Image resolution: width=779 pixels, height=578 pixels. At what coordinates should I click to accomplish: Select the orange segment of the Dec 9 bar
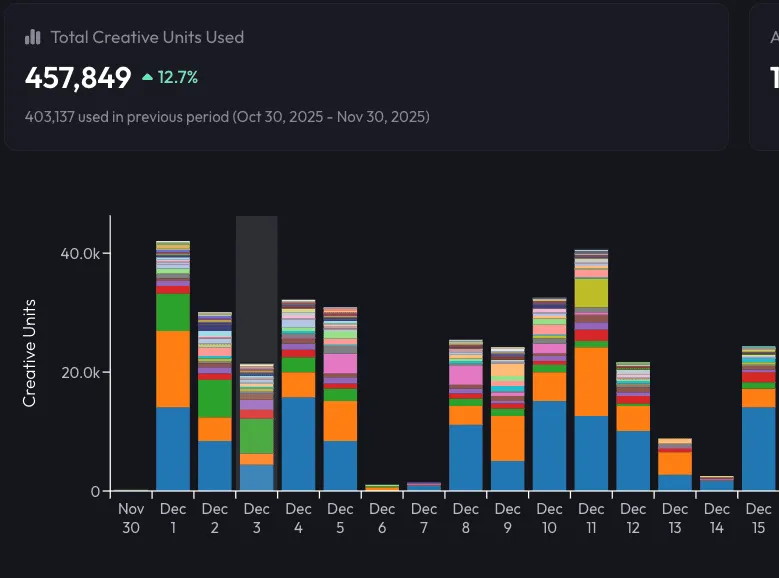[507, 438]
